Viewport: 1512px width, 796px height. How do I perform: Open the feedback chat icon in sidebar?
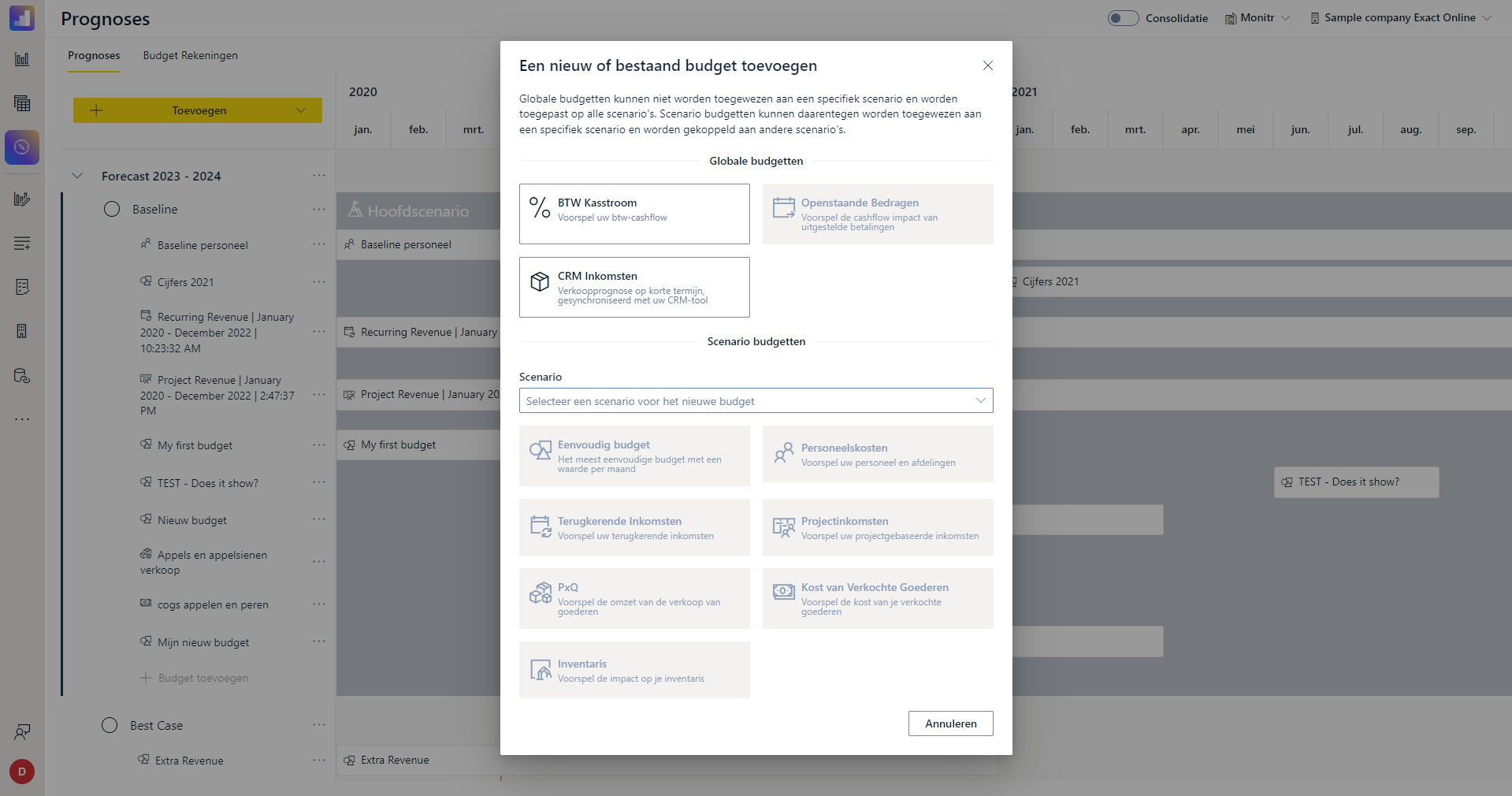pos(22,732)
